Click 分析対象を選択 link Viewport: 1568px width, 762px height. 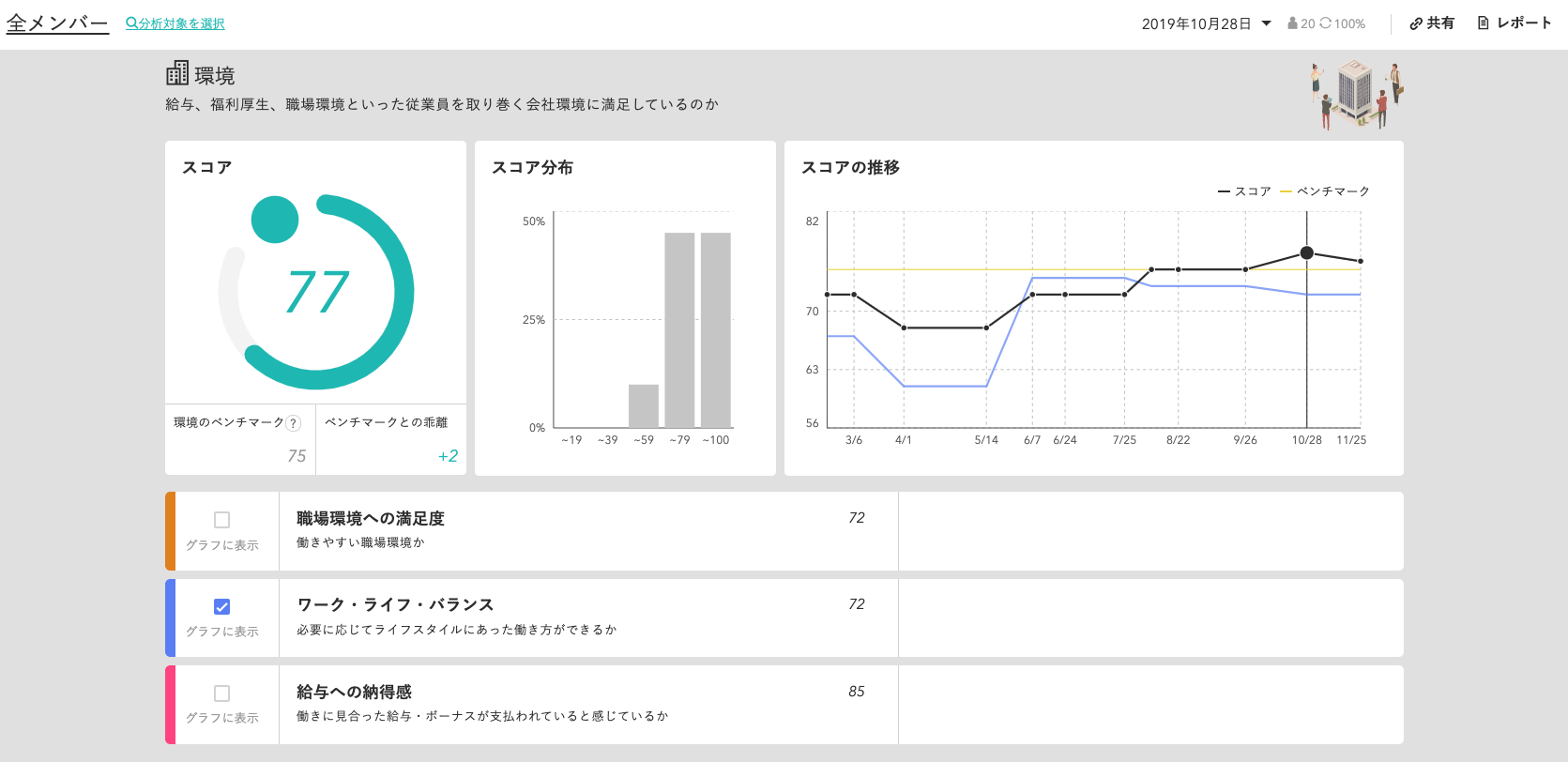point(175,23)
